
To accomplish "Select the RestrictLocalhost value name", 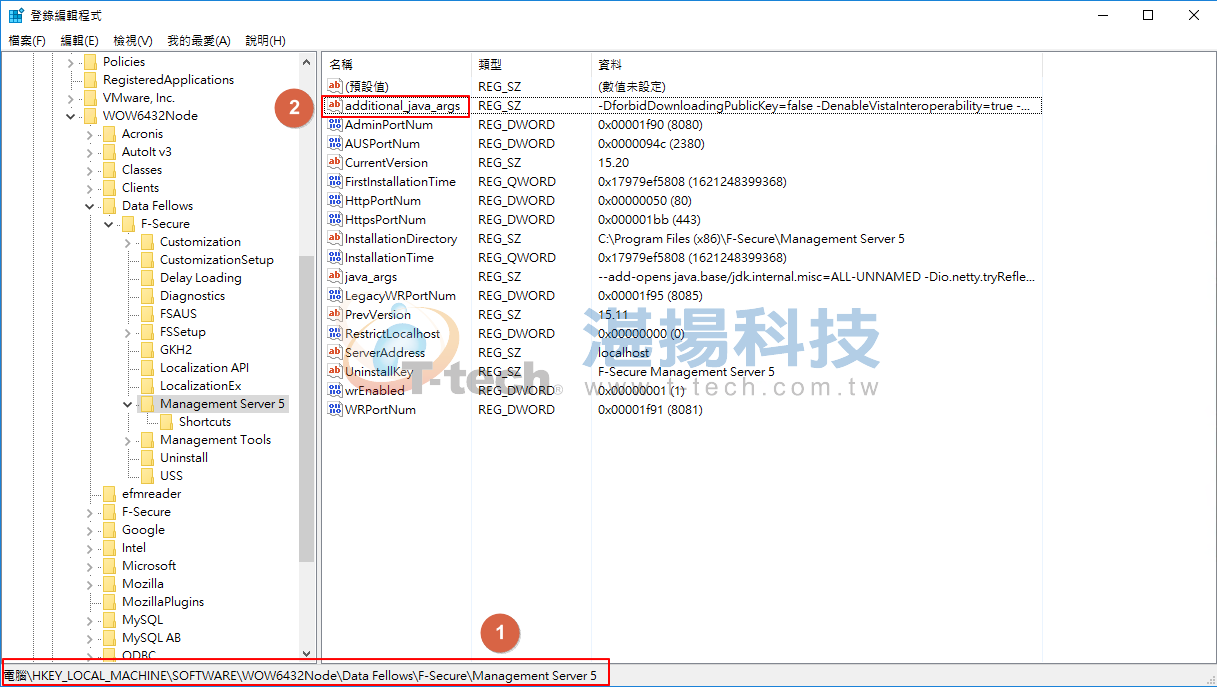I will [x=392, y=334].
